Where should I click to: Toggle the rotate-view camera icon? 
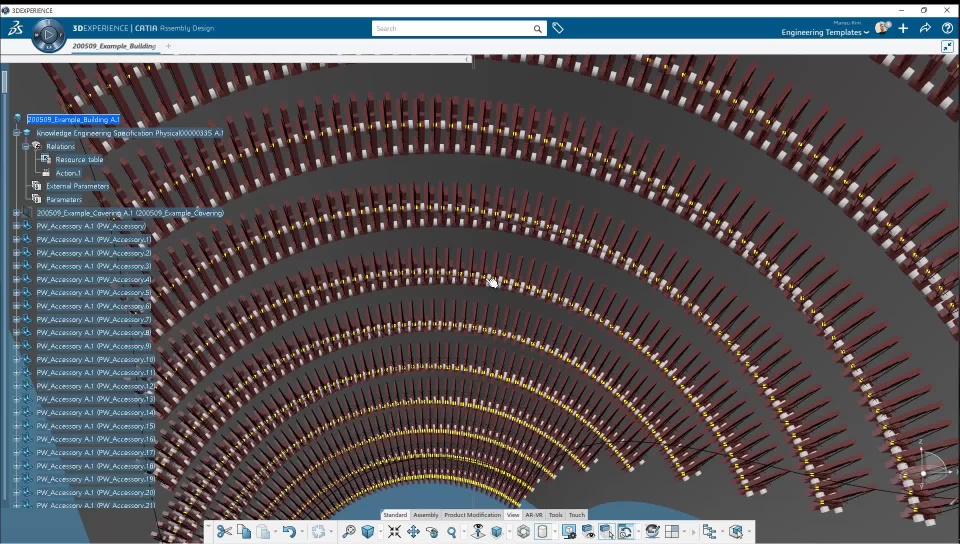626,532
